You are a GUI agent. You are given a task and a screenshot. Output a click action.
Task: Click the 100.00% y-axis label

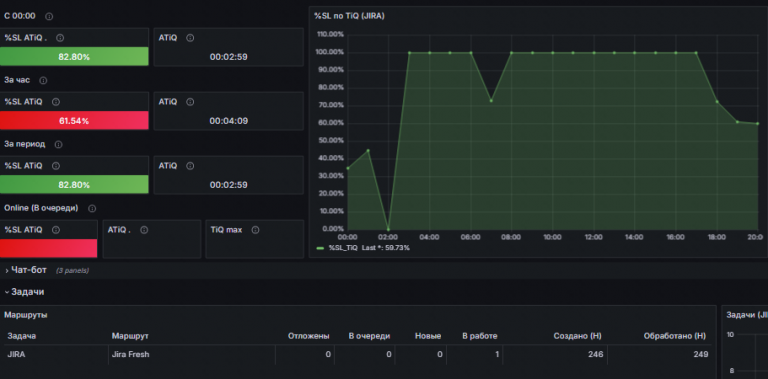pos(331,52)
